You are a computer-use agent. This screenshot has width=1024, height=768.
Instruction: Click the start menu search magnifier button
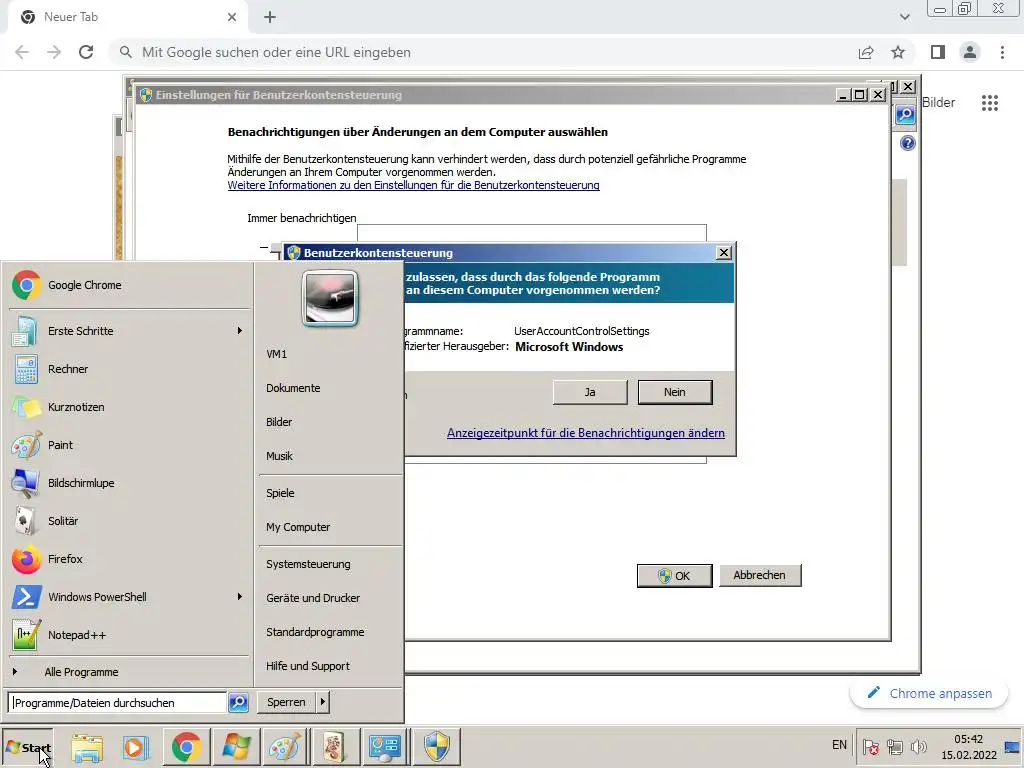[x=238, y=703]
